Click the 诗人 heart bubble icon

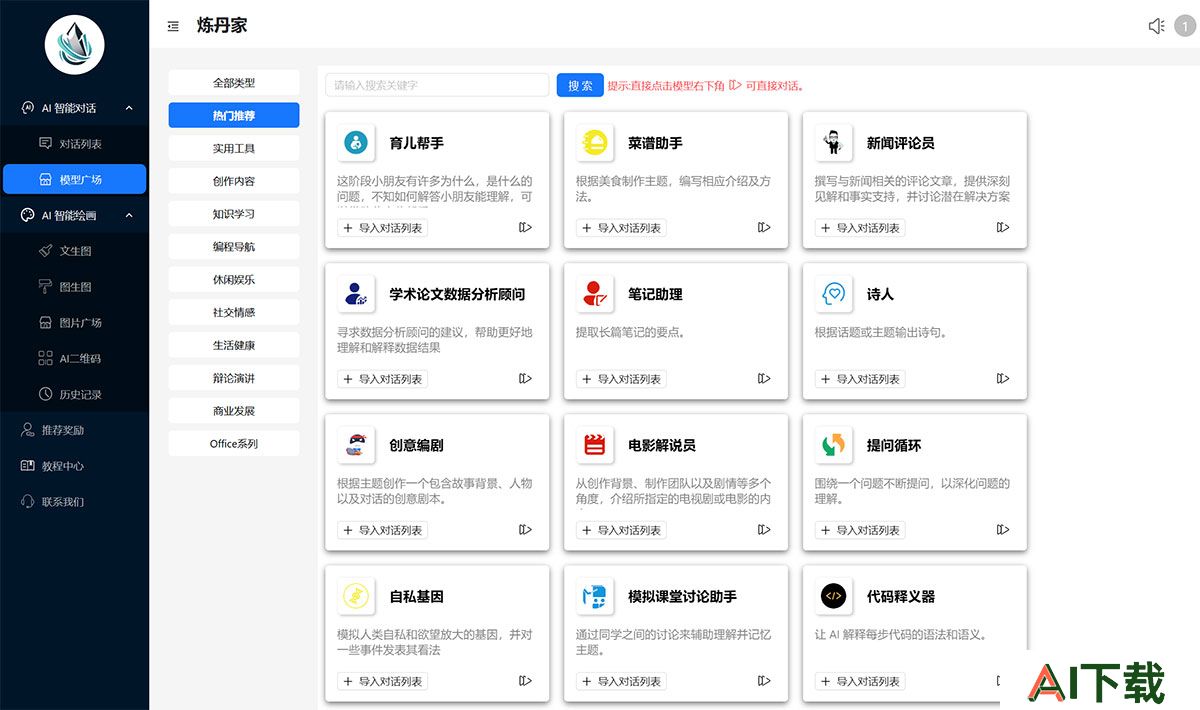pyautogui.click(x=833, y=294)
